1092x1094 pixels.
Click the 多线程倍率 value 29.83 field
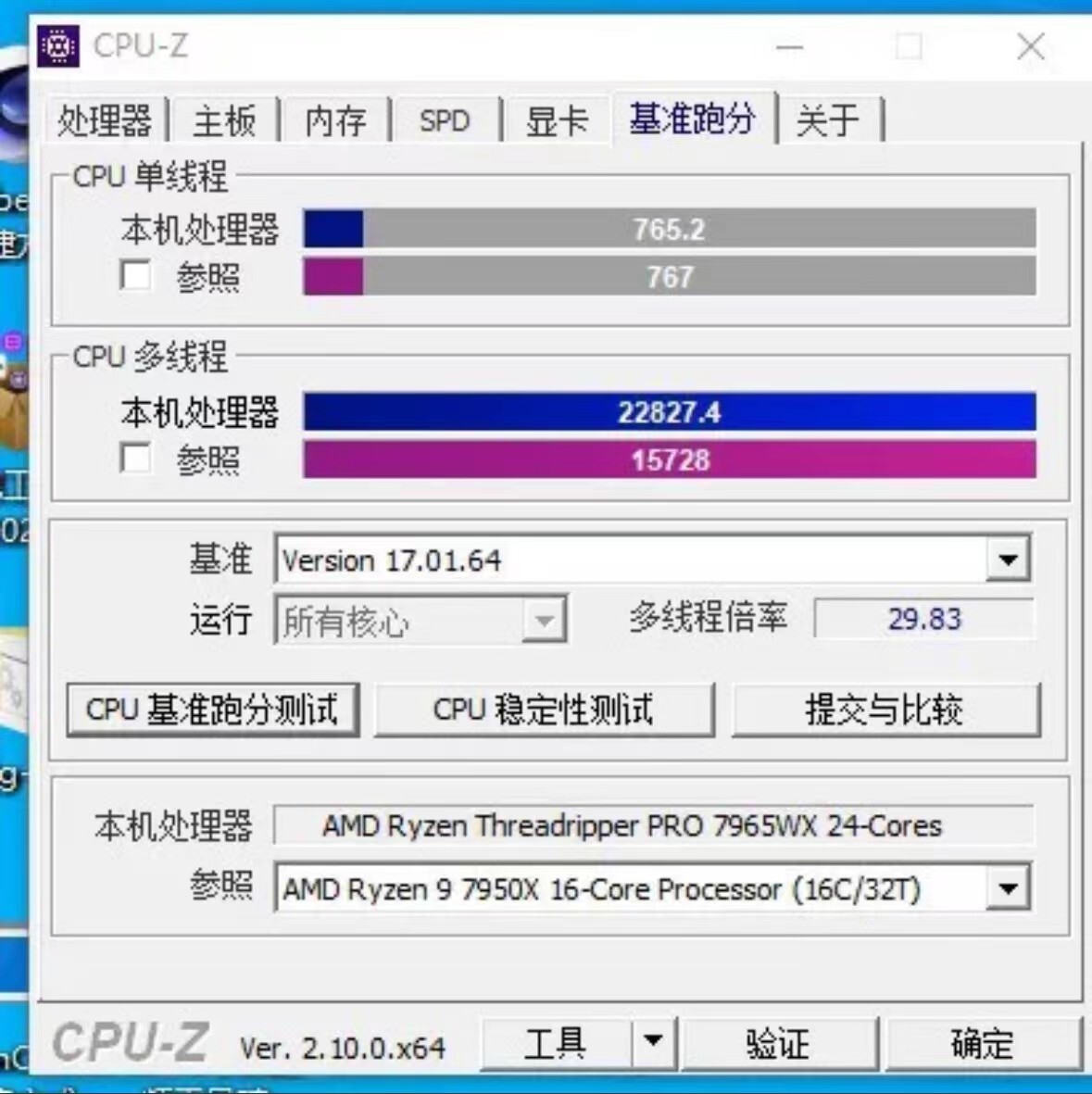click(x=924, y=619)
